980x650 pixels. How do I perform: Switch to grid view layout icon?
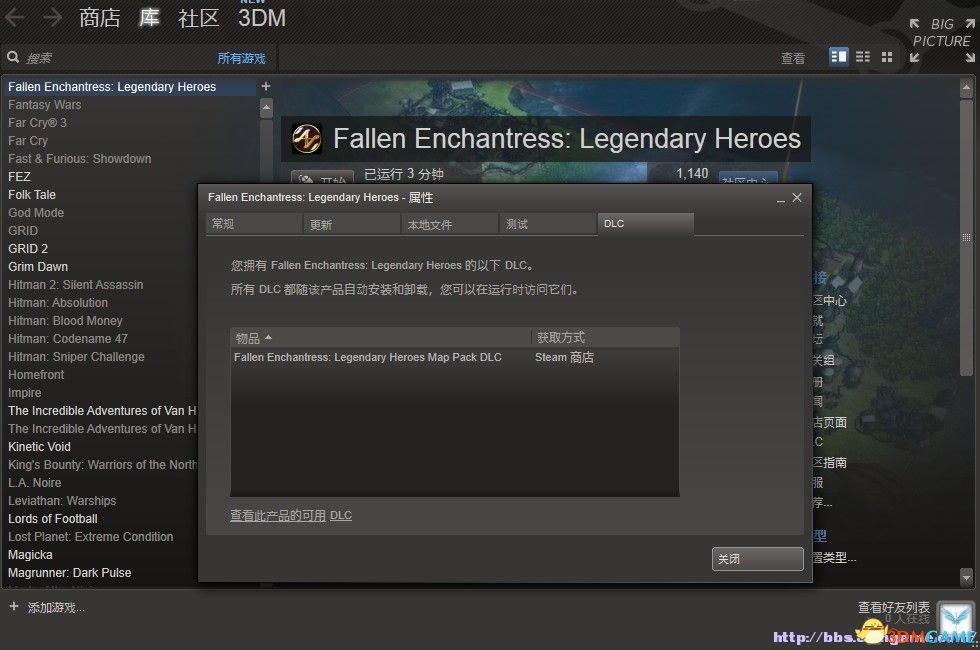(886, 57)
